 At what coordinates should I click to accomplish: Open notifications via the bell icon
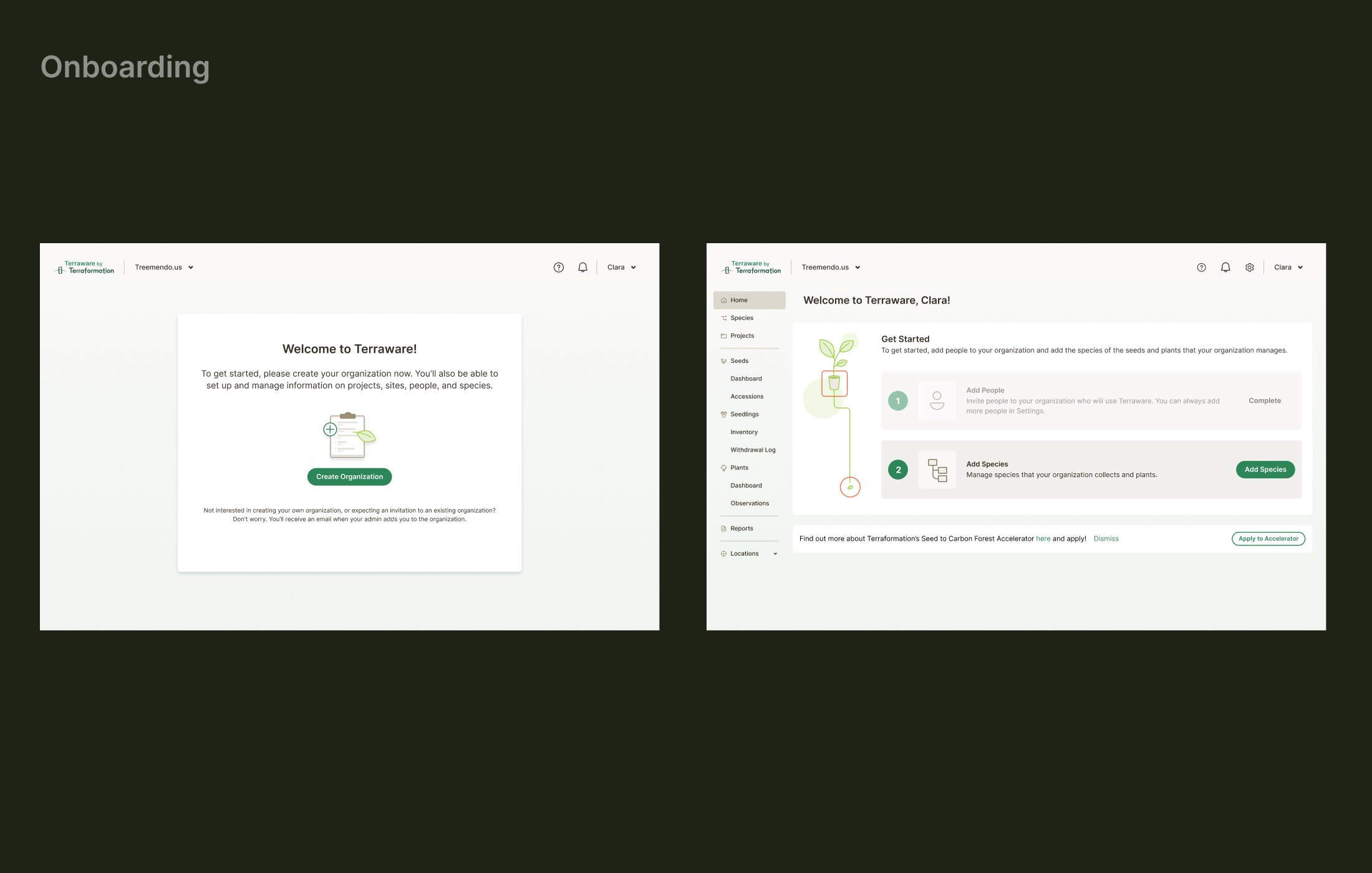point(1225,267)
